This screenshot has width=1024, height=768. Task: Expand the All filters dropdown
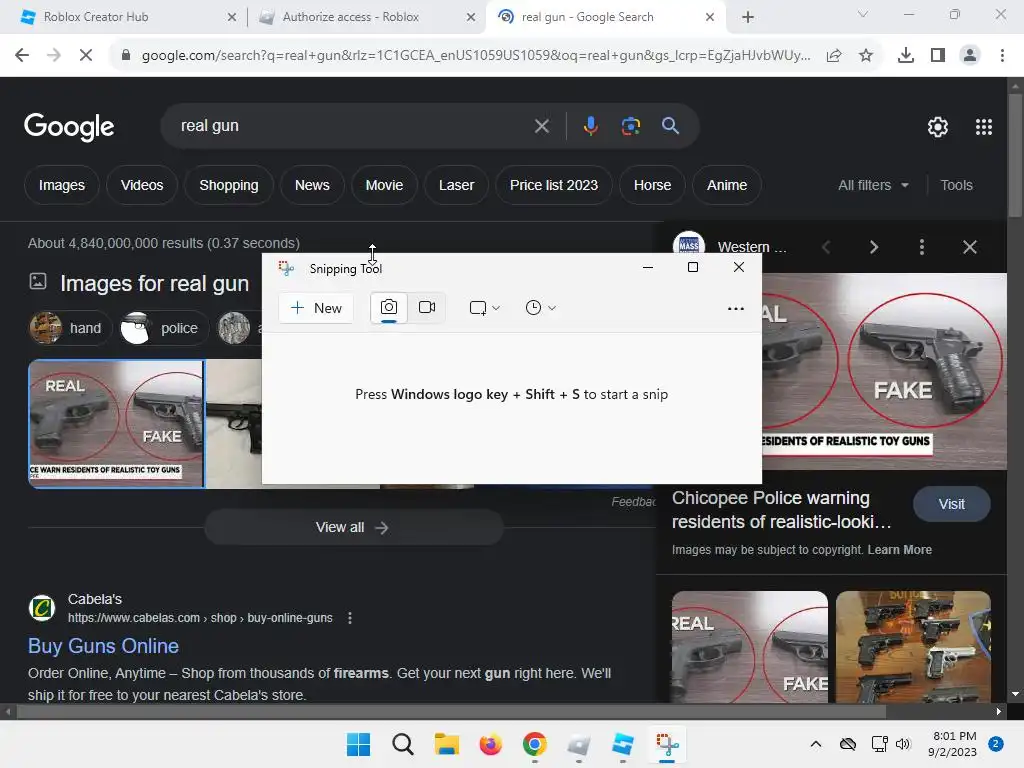[x=873, y=185]
